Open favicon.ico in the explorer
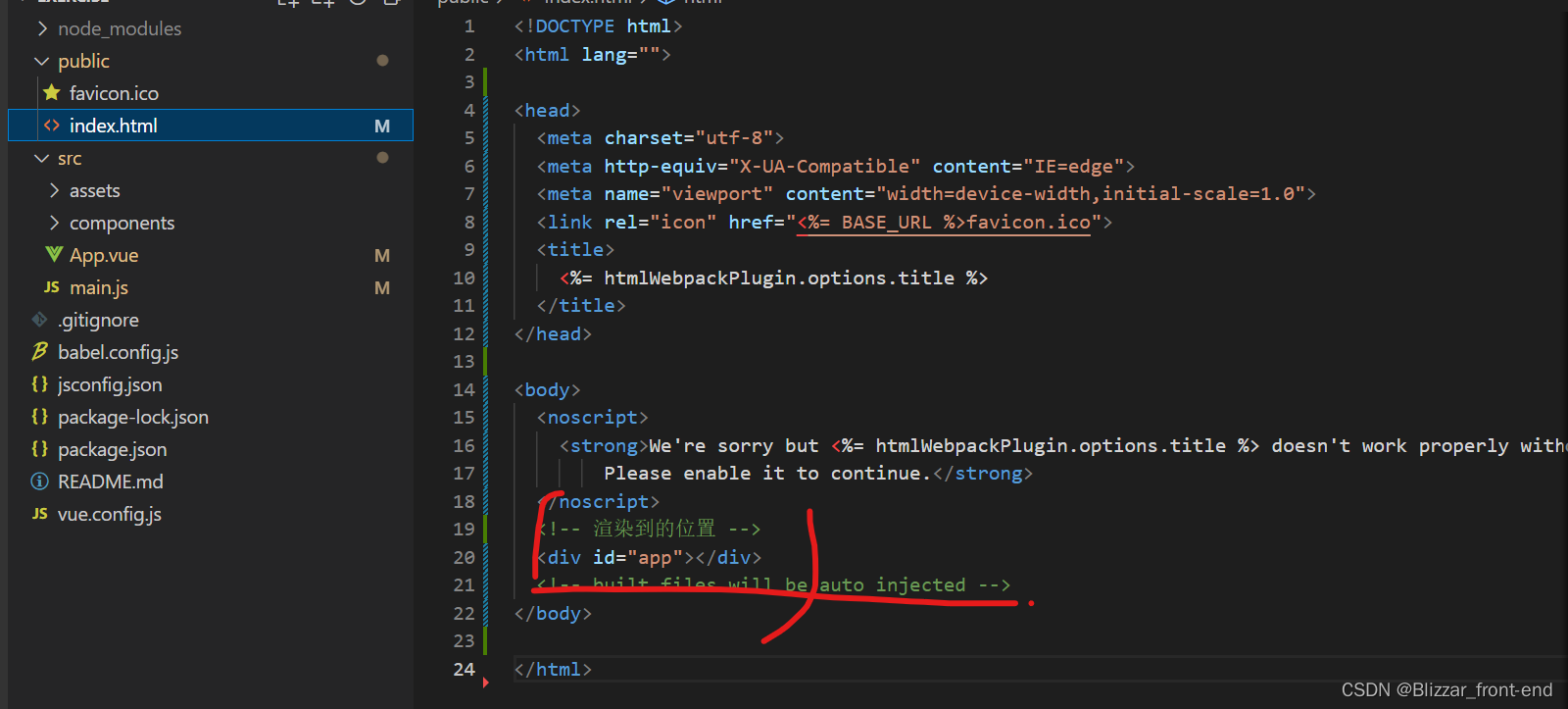 coord(114,93)
